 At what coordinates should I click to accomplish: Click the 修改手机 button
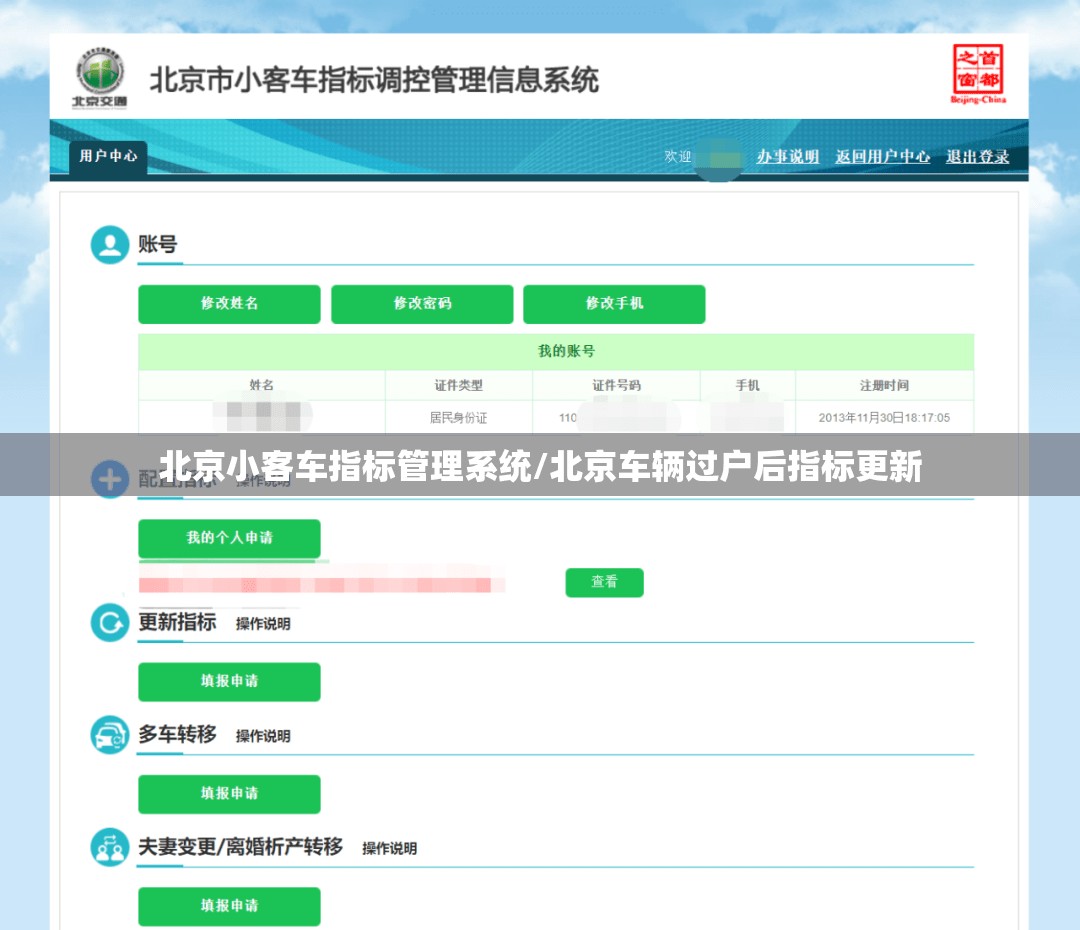(614, 304)
